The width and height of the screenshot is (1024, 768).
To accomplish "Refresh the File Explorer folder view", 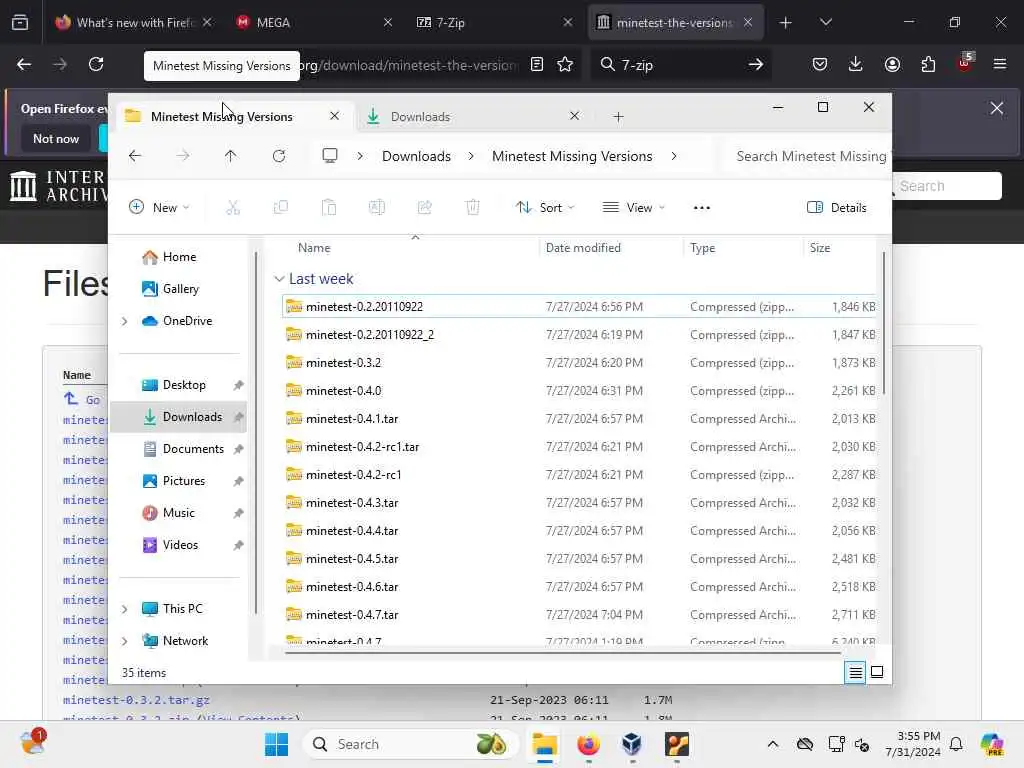I will point(279,156).
